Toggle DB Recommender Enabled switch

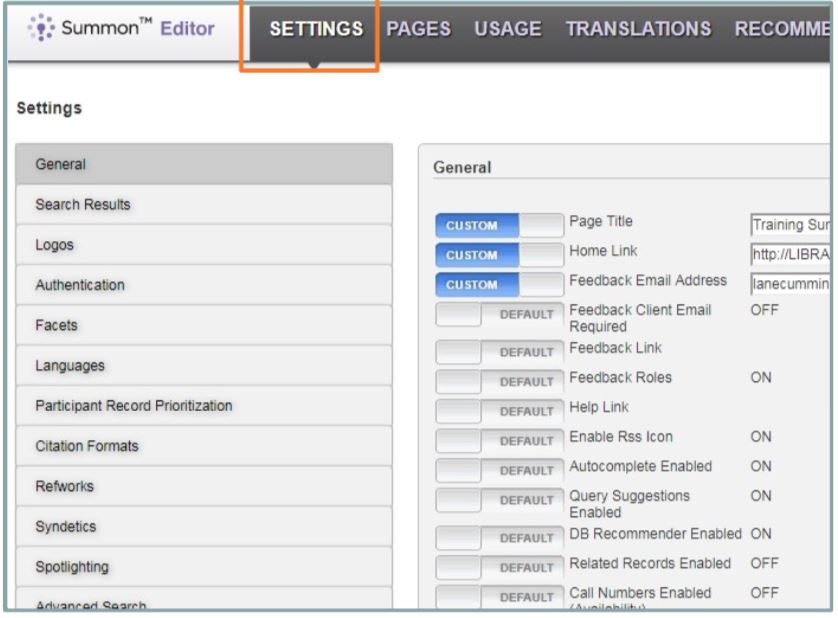click(499, 538)
